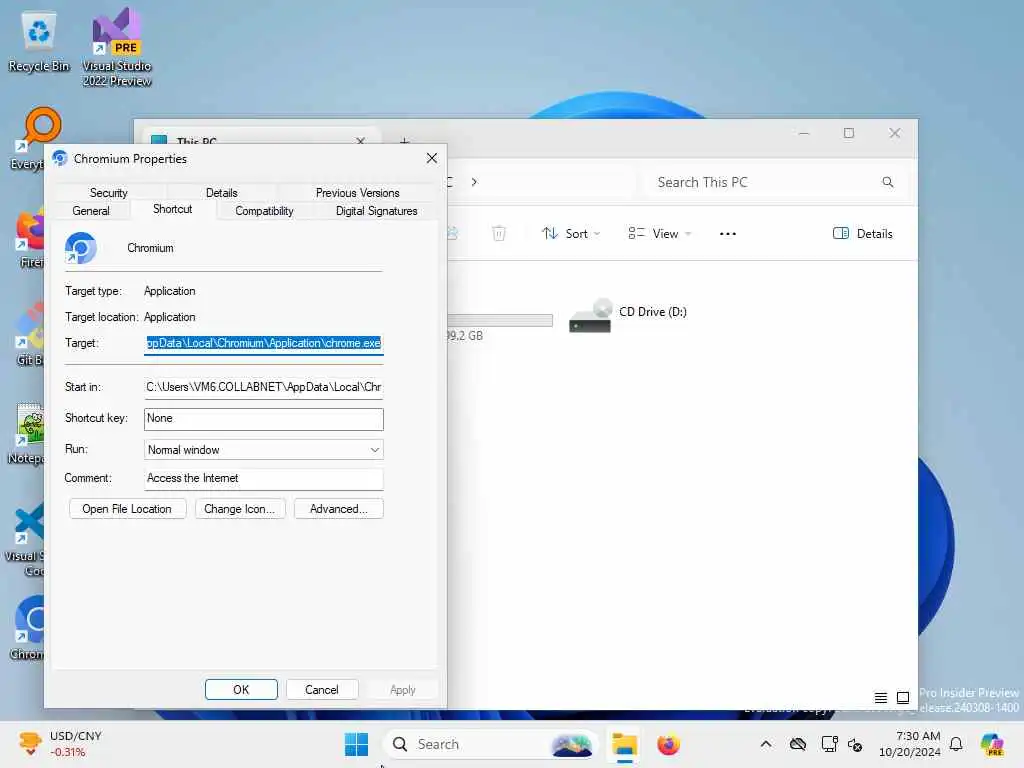Open the Run window mode dropdown
Image resolution: width=1024 pixels, height=768 pixels.
pos(264,450)
